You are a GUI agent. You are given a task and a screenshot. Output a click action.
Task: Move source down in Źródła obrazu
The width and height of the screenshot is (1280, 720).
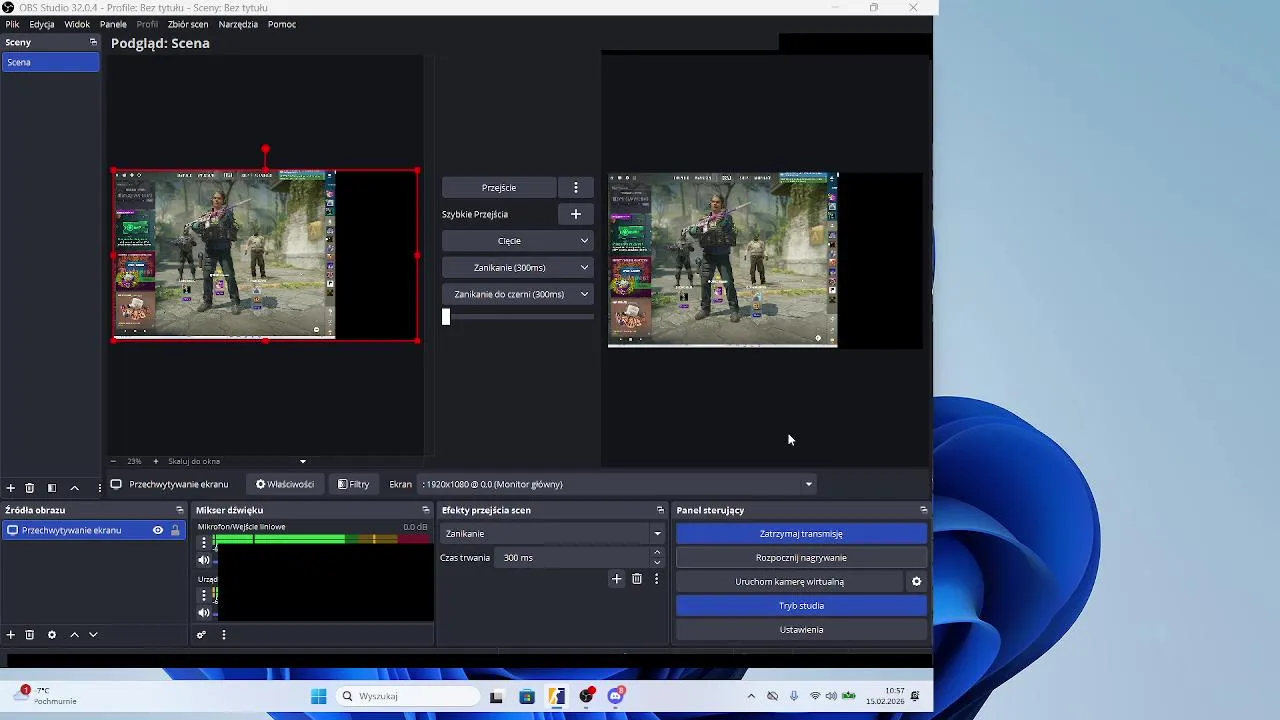(x=93, y=634)
